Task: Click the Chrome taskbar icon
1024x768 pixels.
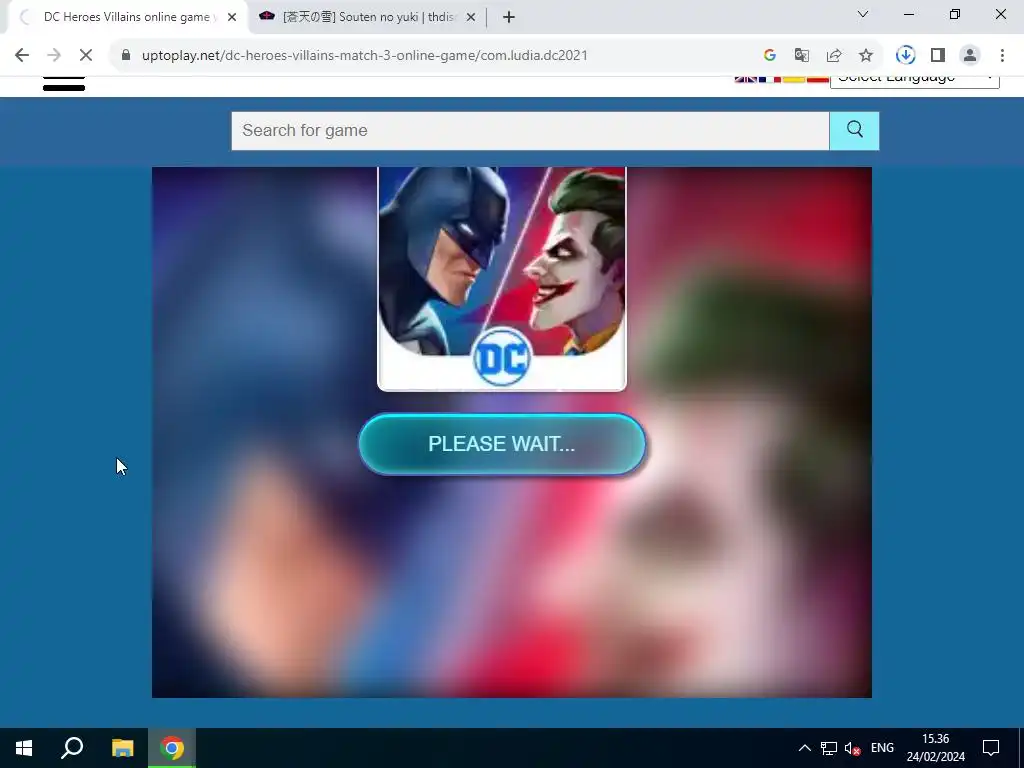Action: coord(172,748)
